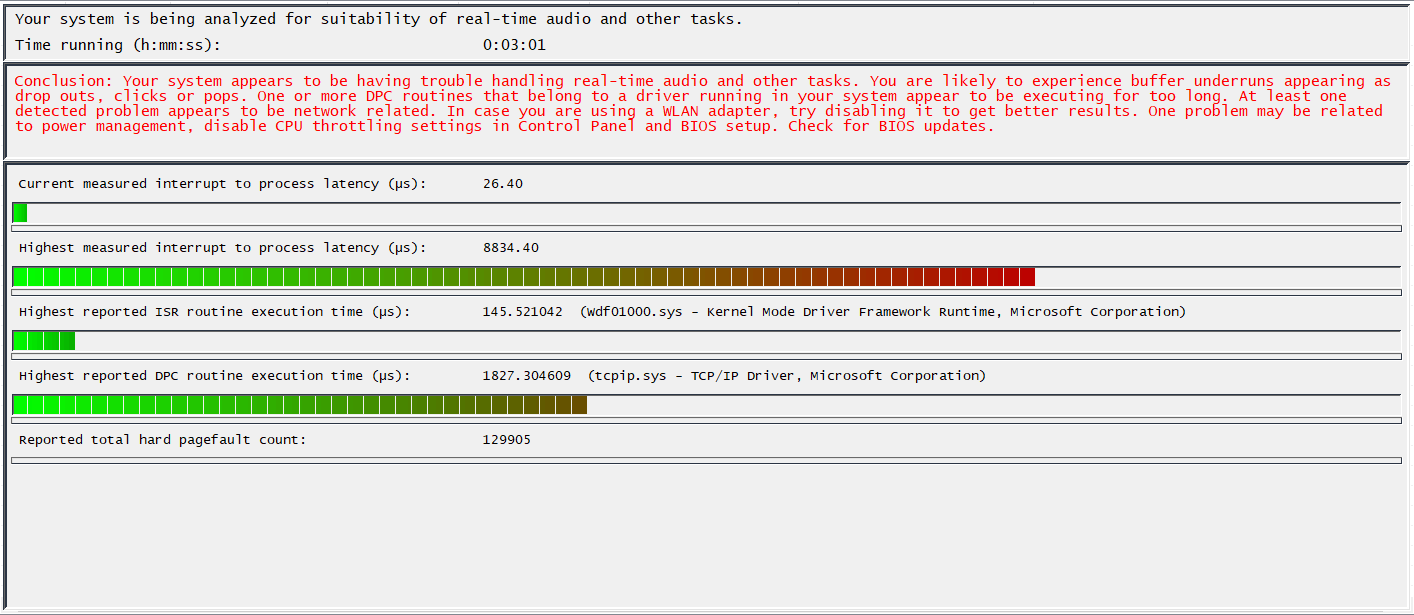Click the hard pagefault count value 129905
This screenshot has width=1414, height=615.
506,440
